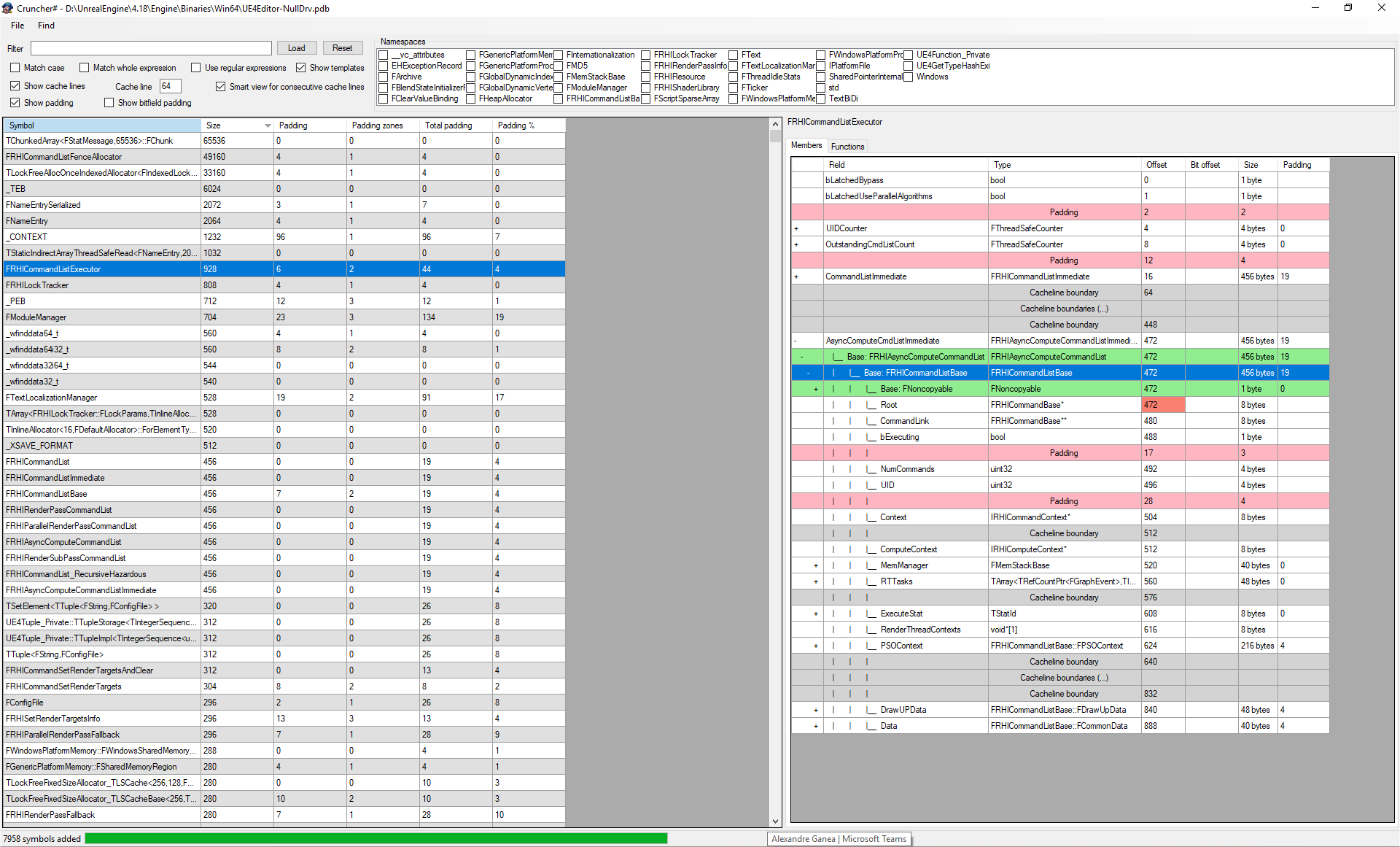Expand the RTTasks member row
Viewport: 1400px width, 847px height.
tap(816, 581)
